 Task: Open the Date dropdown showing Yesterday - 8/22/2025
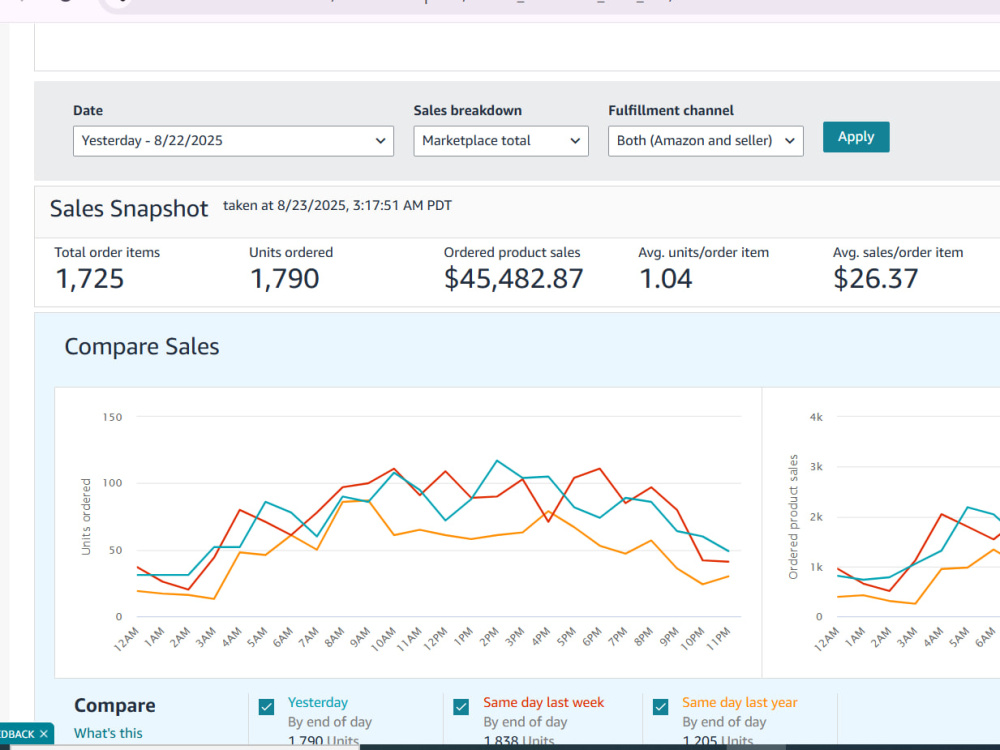(233, 141)
